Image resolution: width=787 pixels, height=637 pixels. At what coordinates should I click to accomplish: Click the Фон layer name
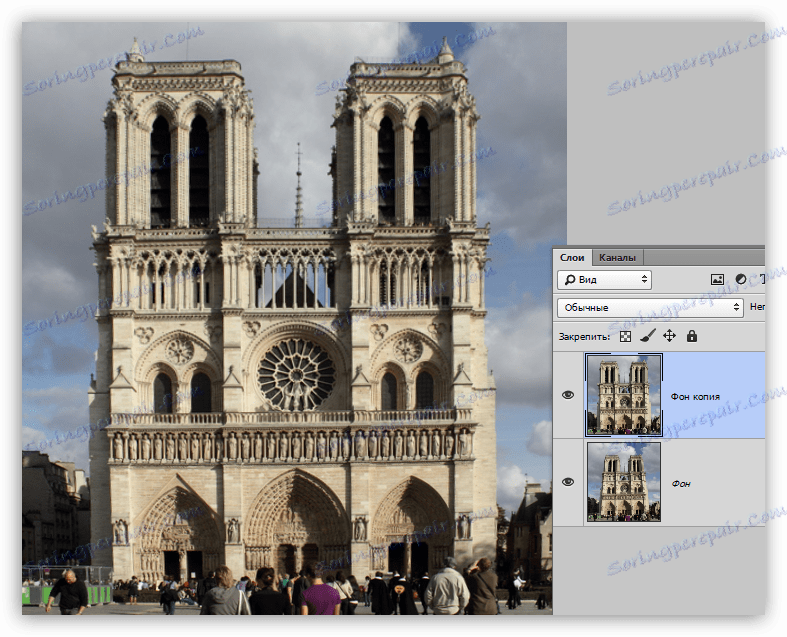[681, 484]
